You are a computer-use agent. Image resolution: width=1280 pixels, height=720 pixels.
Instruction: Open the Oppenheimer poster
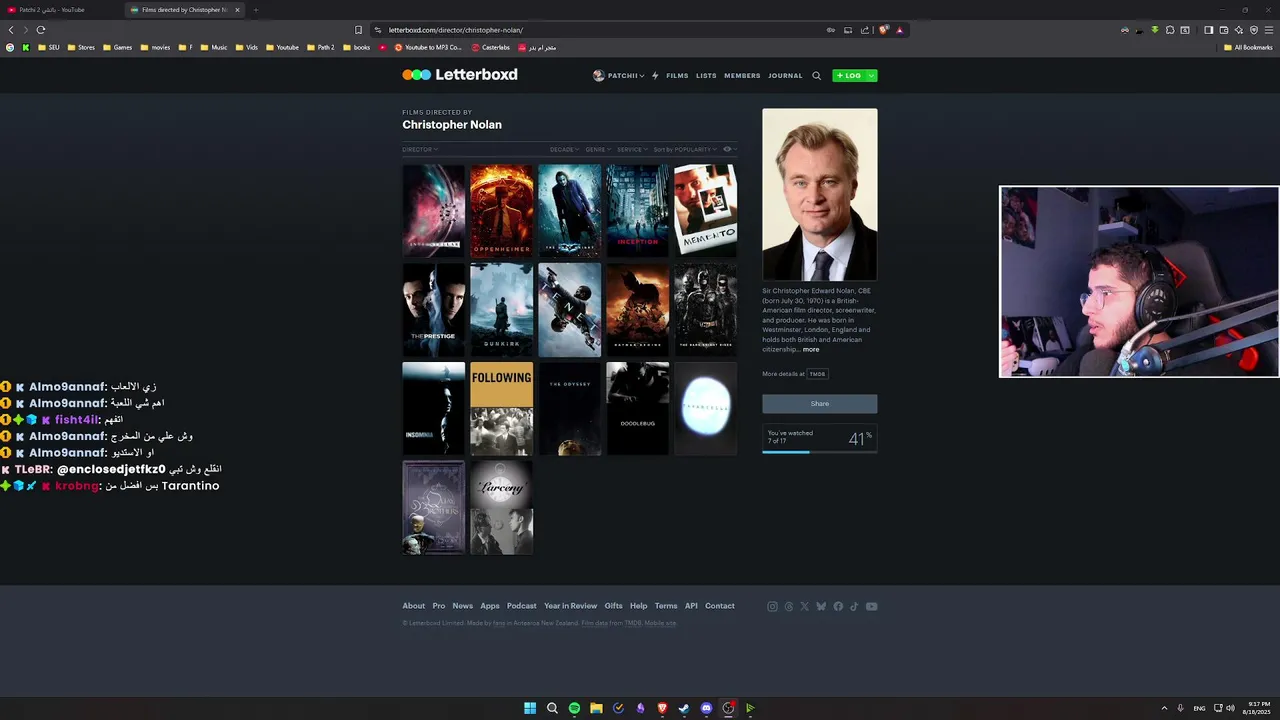pos(502,211)
